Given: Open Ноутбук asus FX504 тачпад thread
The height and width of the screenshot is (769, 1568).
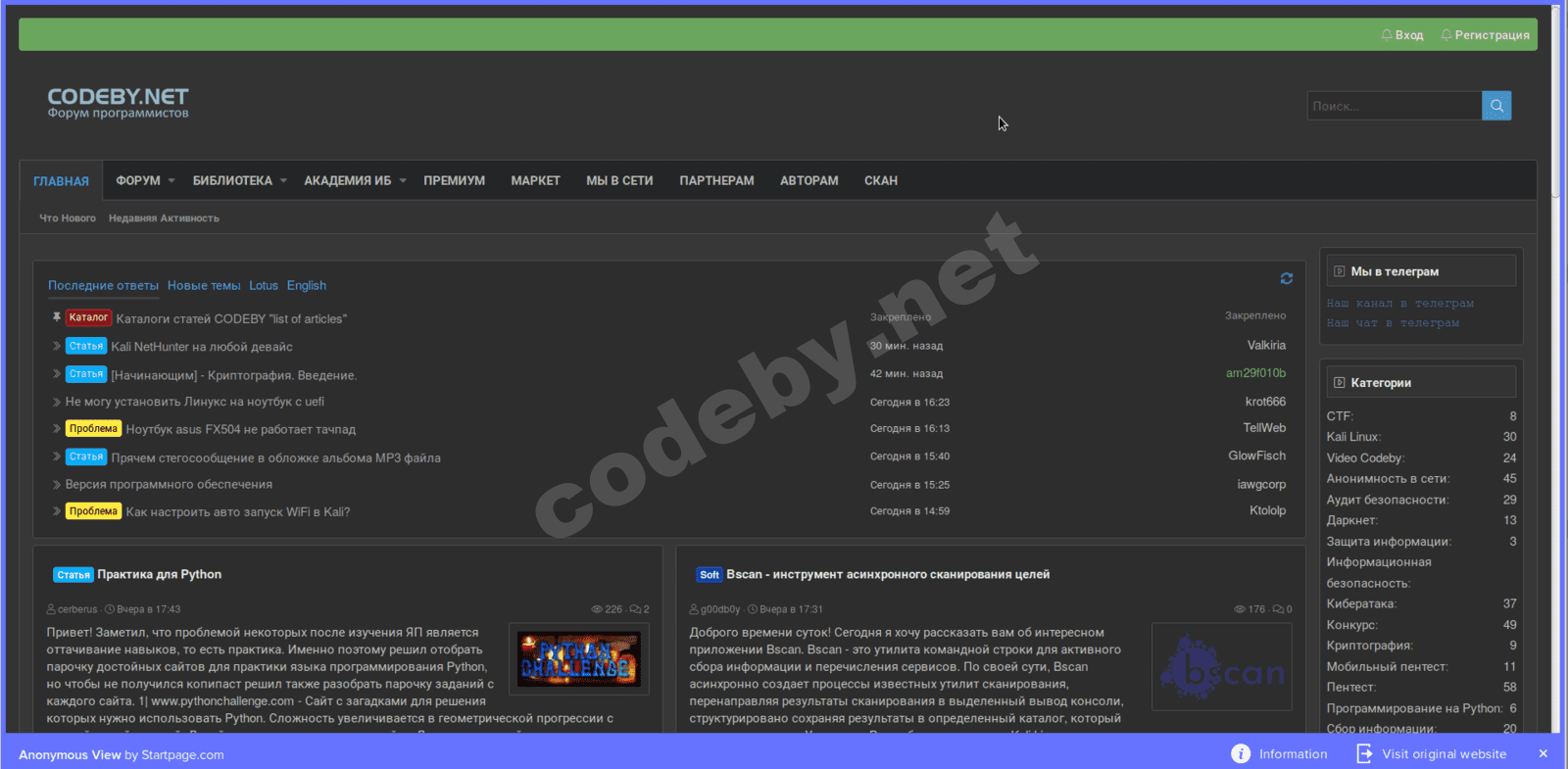Looking at the screenshot, I should [x=241, y=429].
